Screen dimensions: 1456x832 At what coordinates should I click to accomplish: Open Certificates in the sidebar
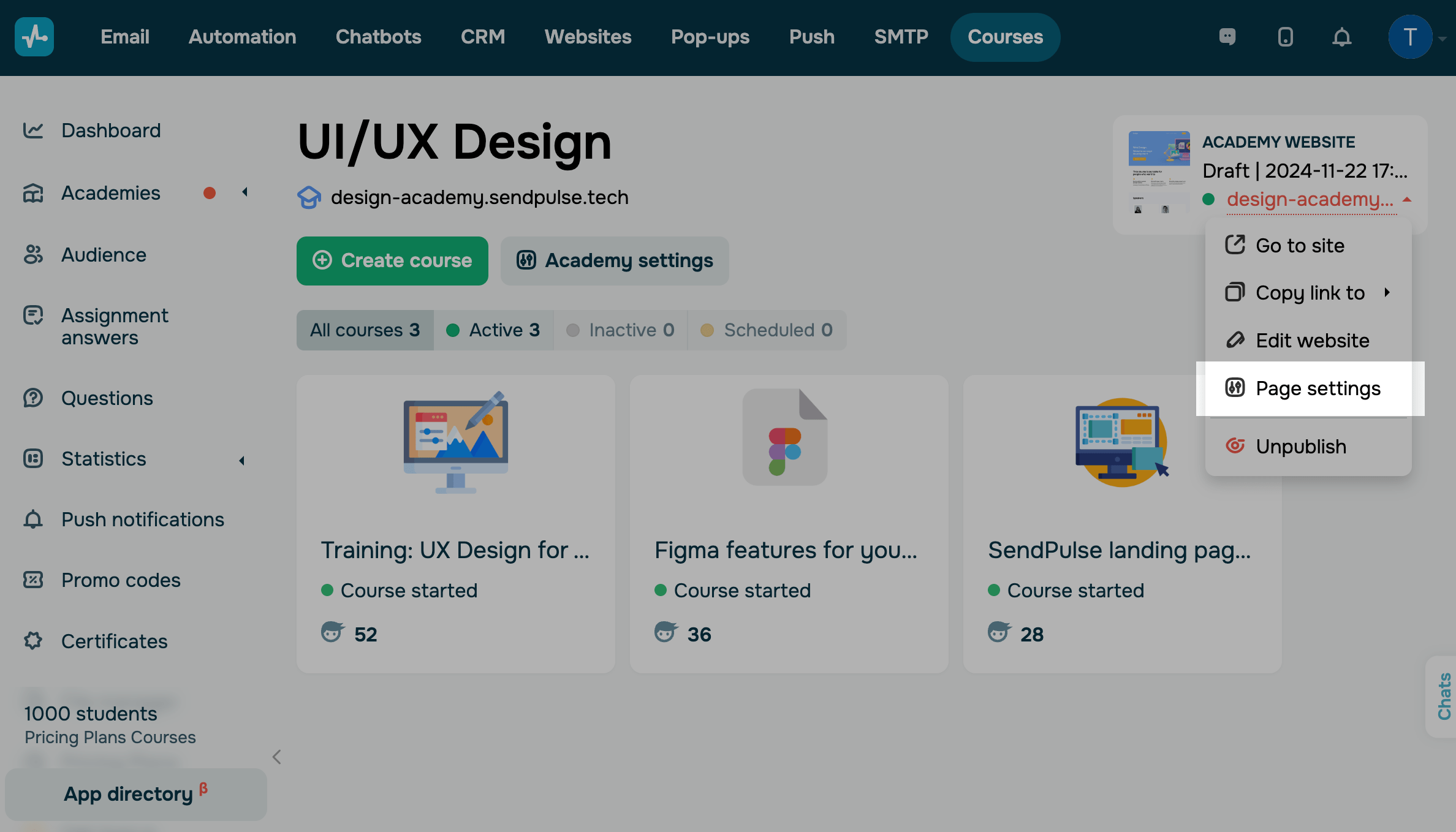pyautogui.click(x=114, y=641)
